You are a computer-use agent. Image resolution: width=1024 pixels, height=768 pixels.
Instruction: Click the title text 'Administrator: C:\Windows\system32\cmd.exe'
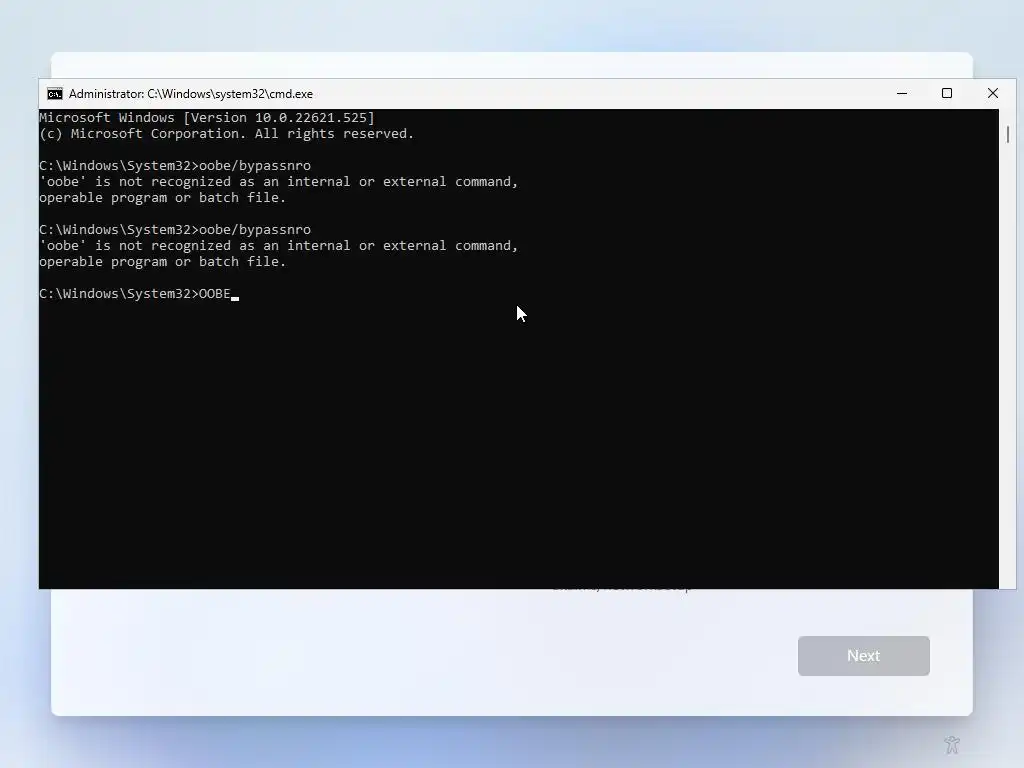(191, 94)
